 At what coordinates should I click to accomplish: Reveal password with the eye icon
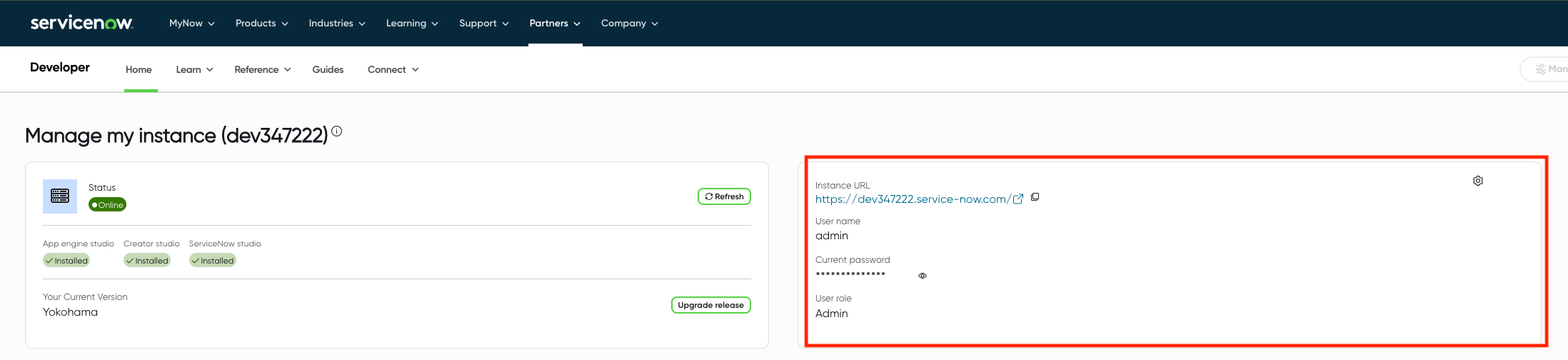point(923,276)
